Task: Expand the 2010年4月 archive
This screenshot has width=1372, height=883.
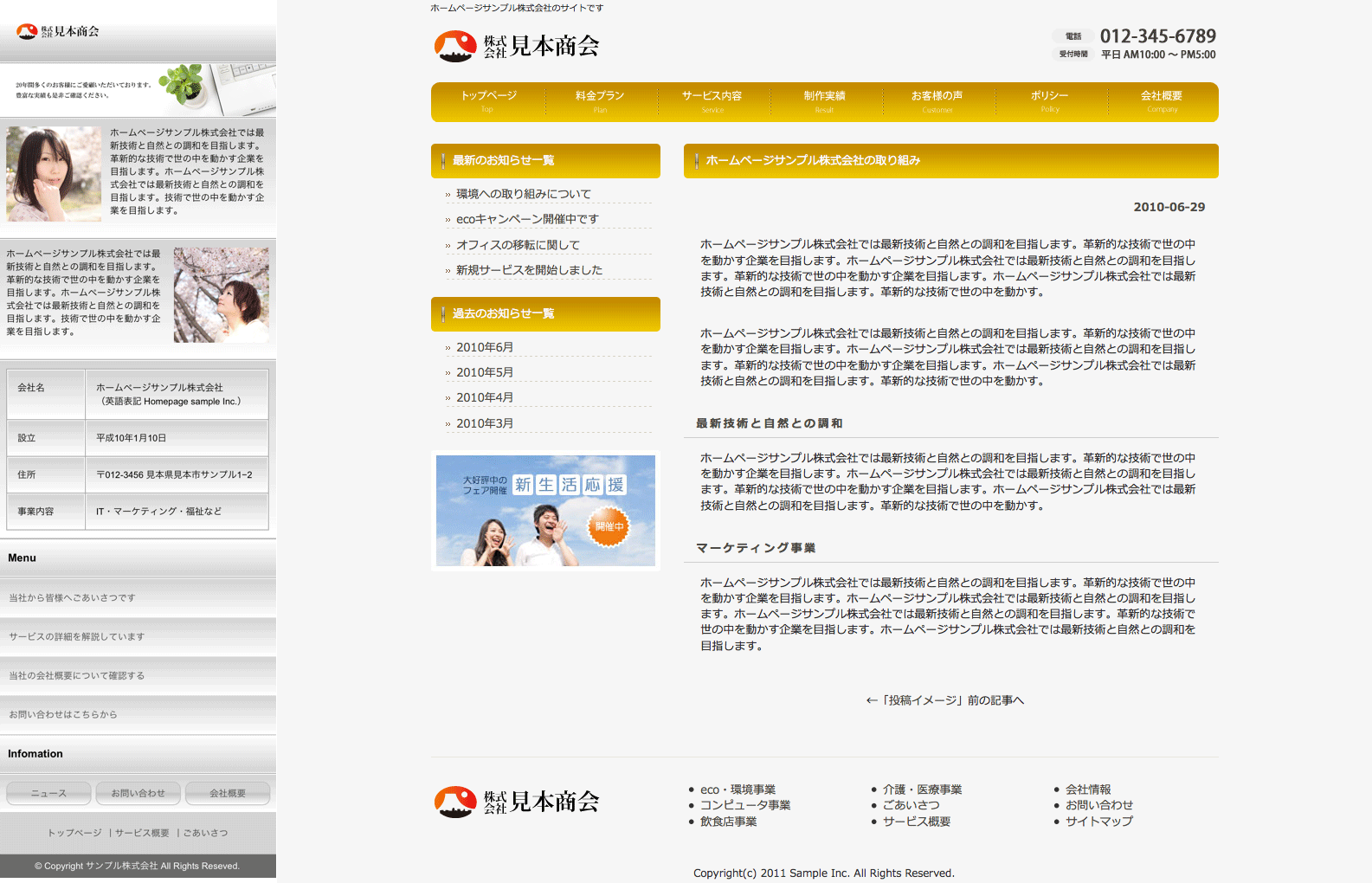Action: point(485,397)
